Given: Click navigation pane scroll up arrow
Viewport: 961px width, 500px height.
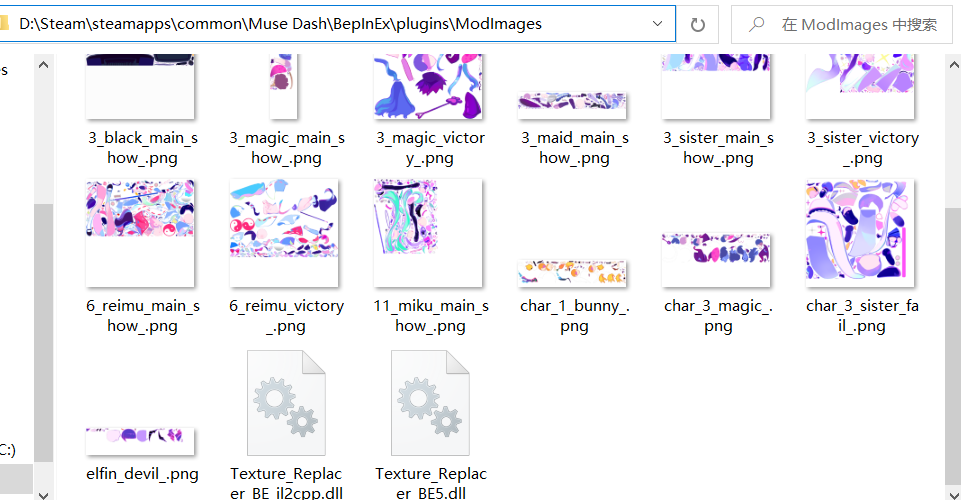Looking at the screenshot, I should 44,64.
